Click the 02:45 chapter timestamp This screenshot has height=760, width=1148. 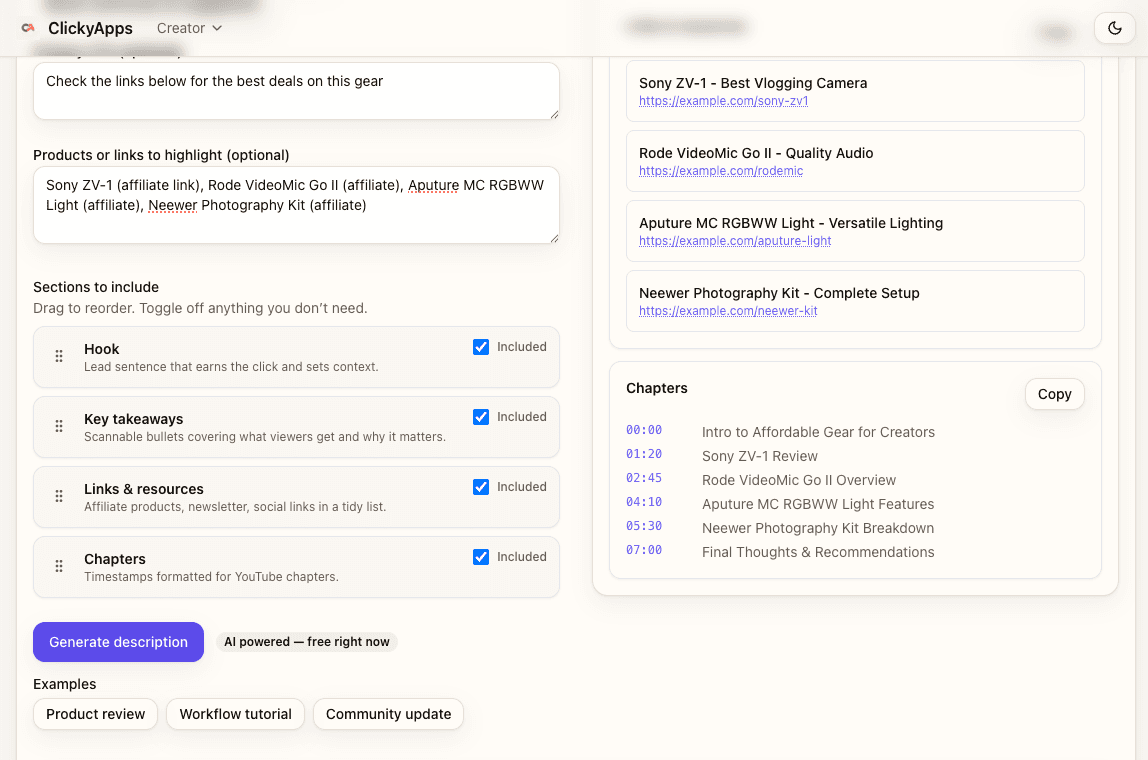[644, 479]
